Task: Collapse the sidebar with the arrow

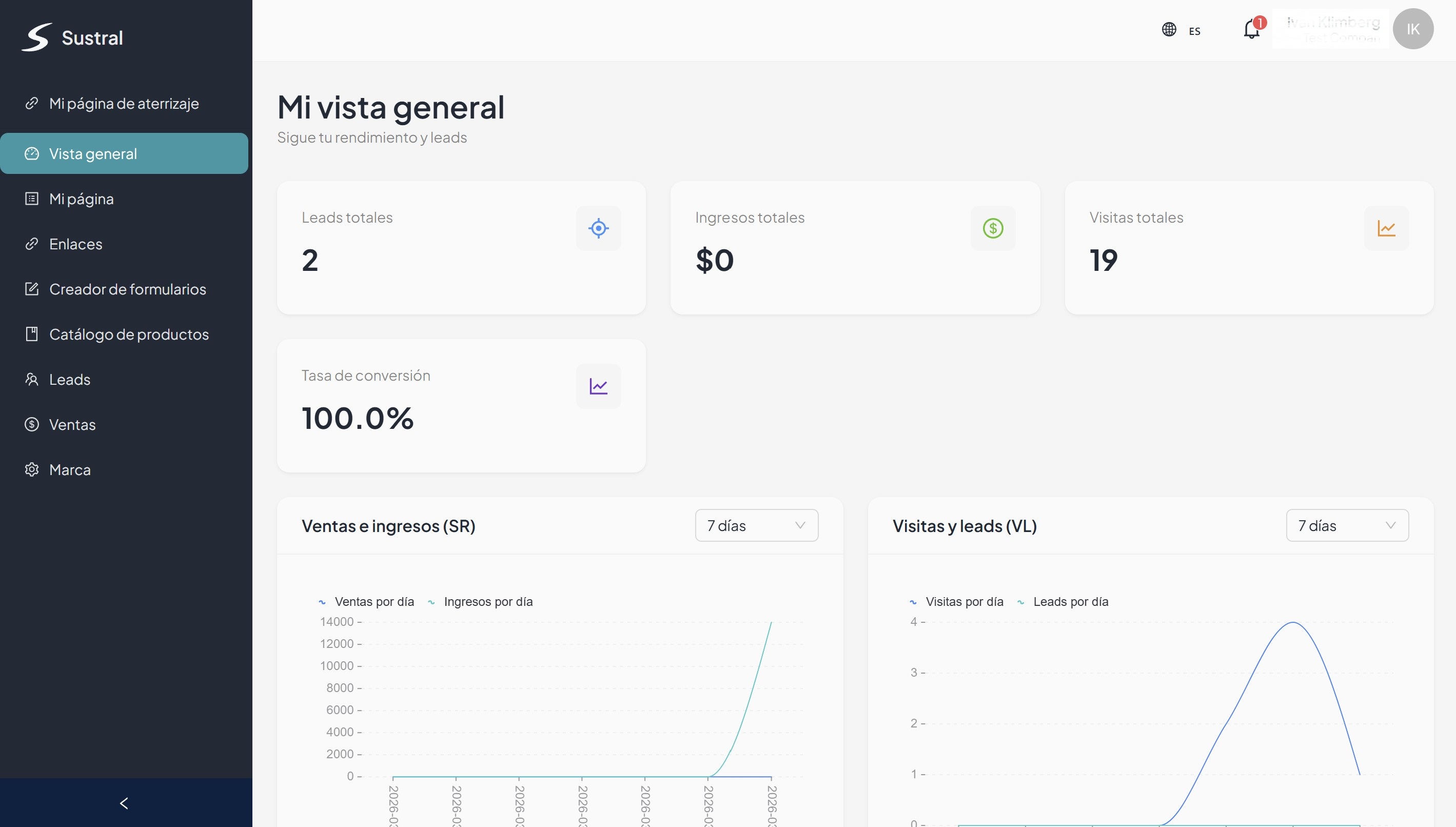Action: (x=124, y=803)
